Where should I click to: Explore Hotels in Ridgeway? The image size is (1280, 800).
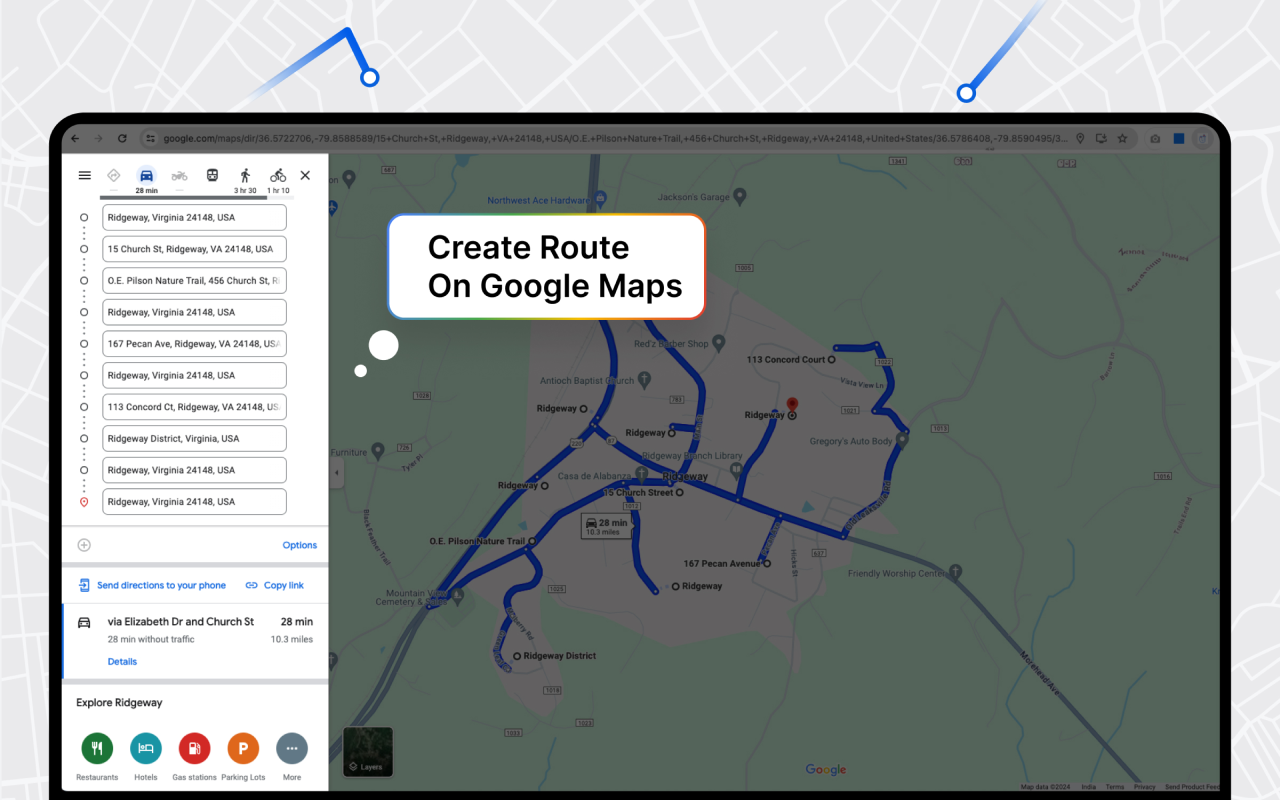tap(146, 756)
